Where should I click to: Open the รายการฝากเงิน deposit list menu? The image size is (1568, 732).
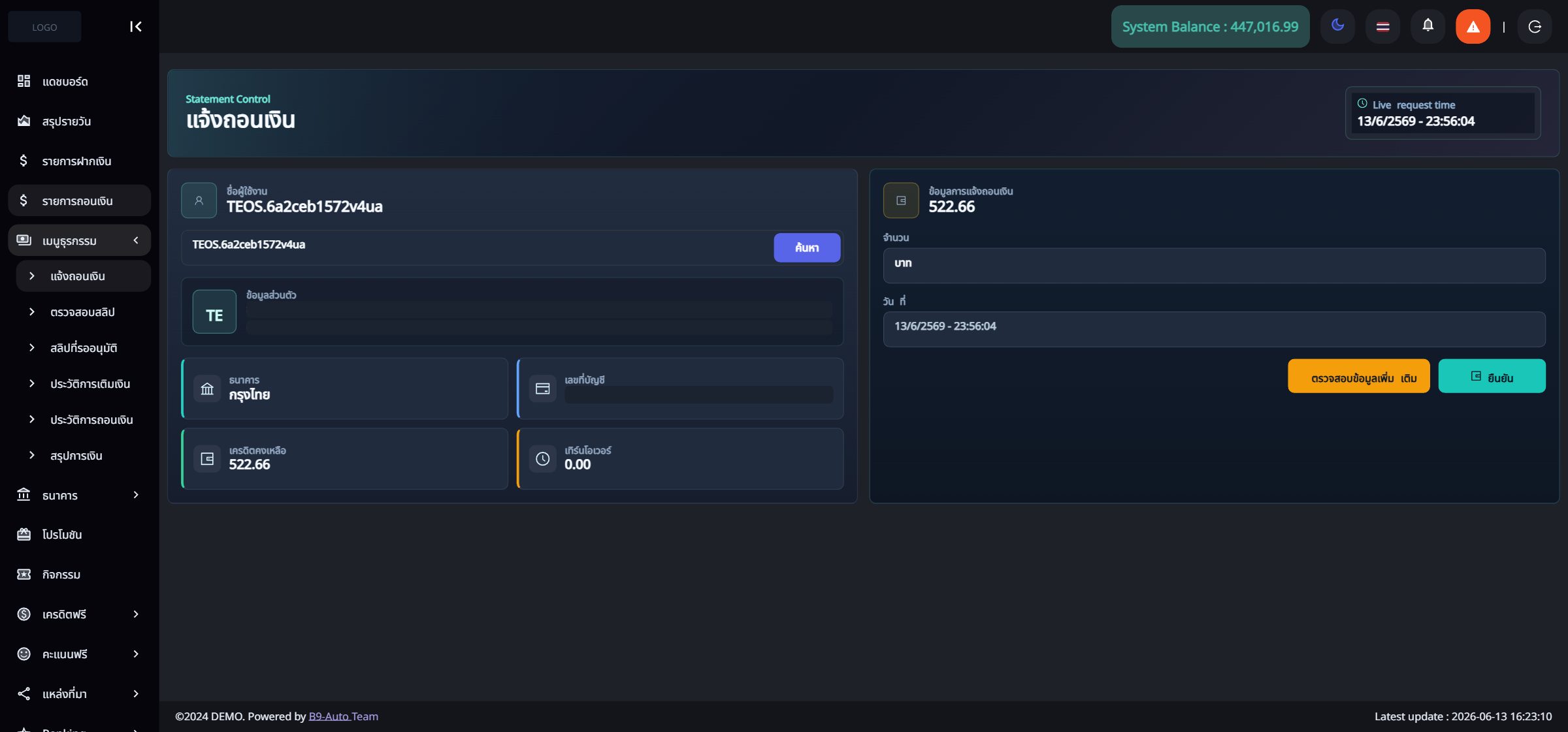point(79,161)
